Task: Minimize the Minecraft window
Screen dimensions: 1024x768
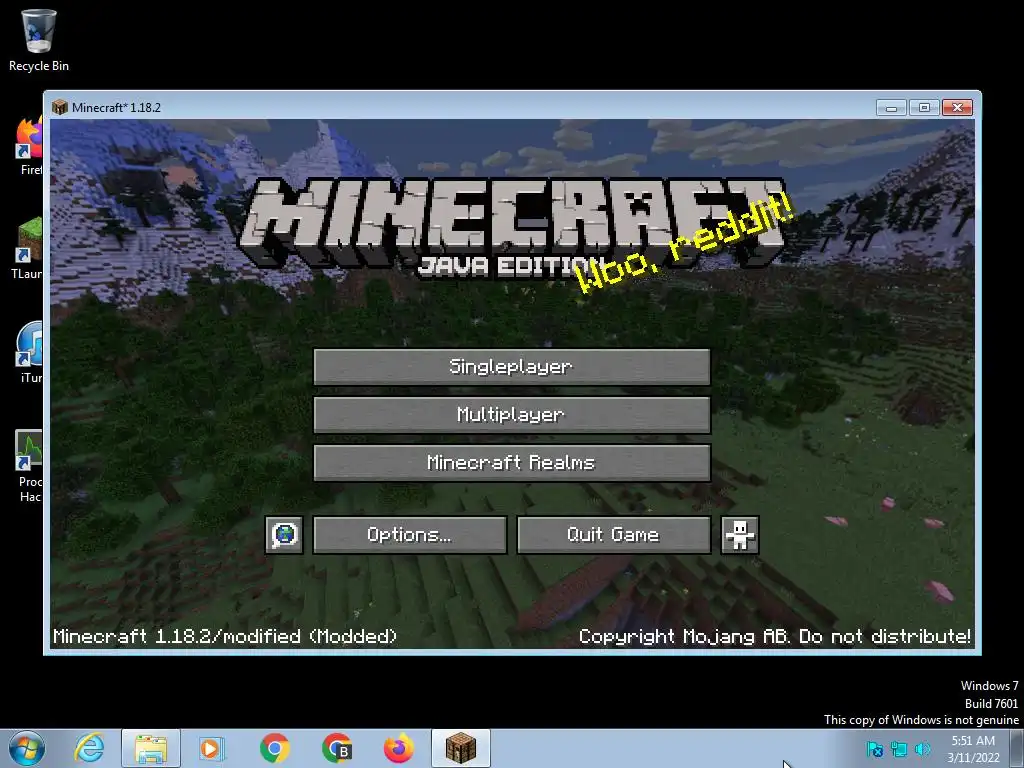Action: pyautogui.click(x=891, y=107)
